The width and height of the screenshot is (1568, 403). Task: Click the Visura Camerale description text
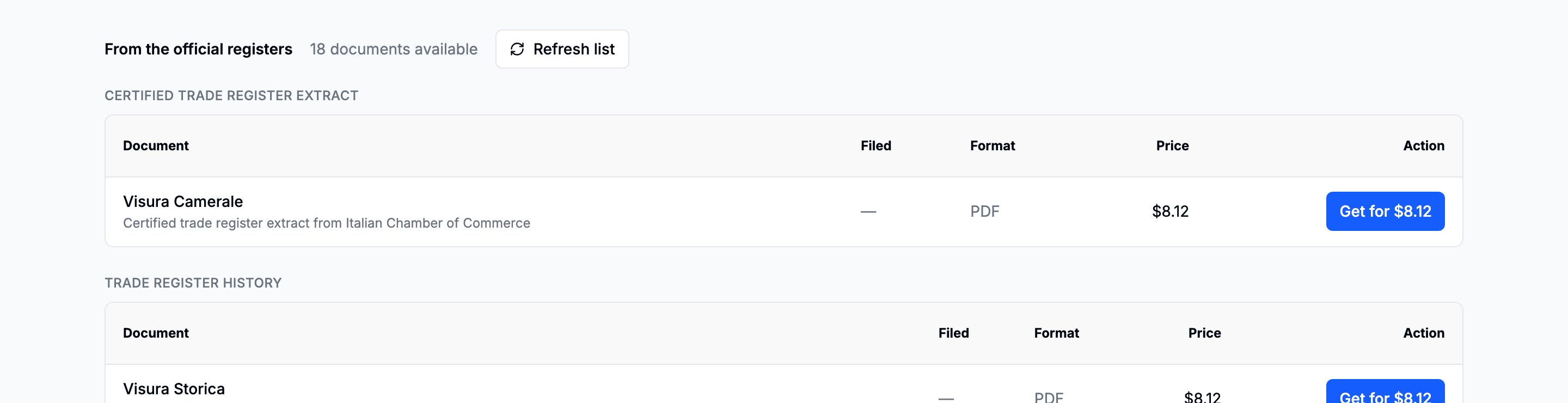[x=326, y=223]
